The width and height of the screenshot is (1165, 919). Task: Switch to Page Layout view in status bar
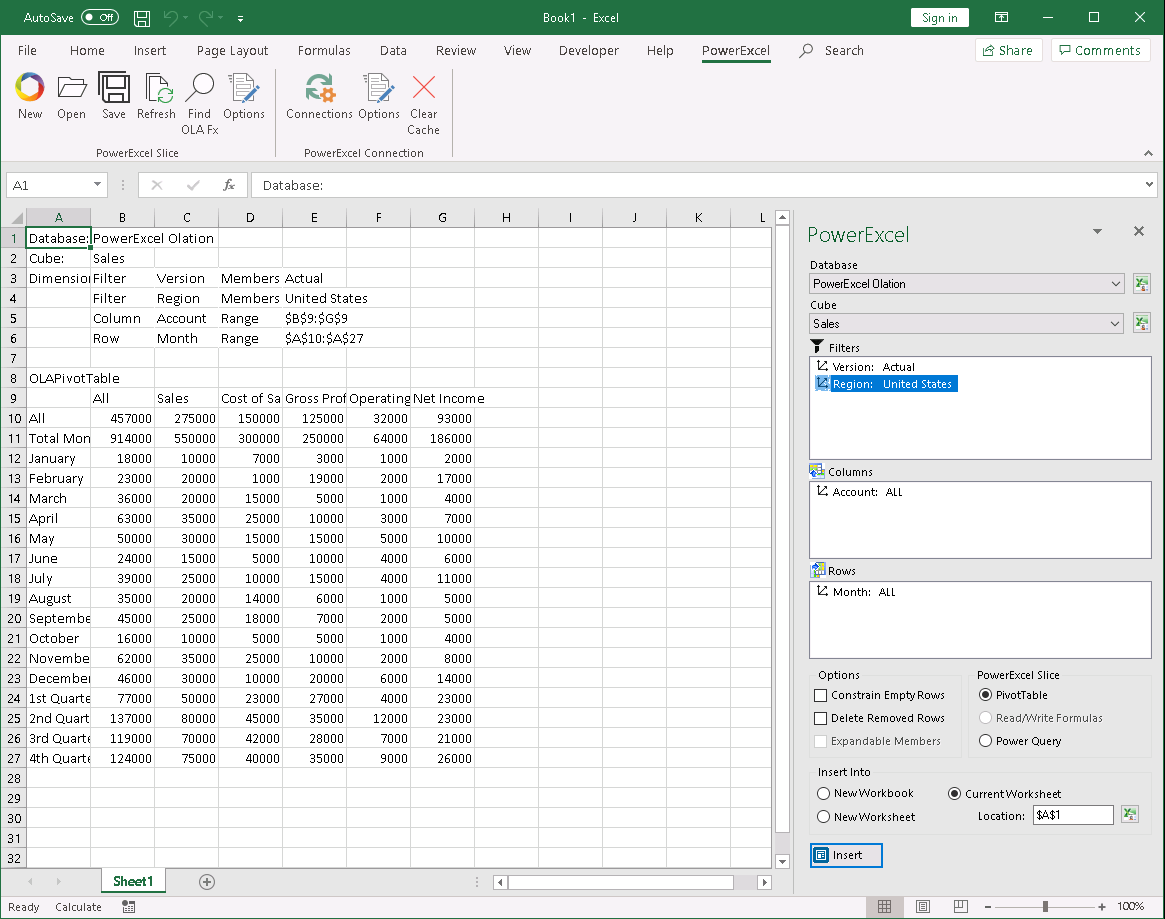click(x=923, y=906)
